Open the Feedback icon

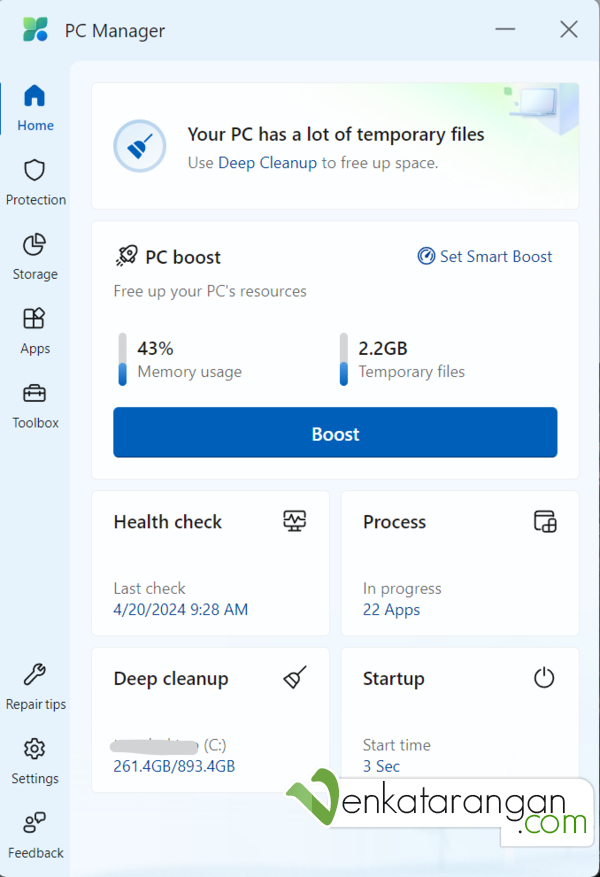click(35, 823)
